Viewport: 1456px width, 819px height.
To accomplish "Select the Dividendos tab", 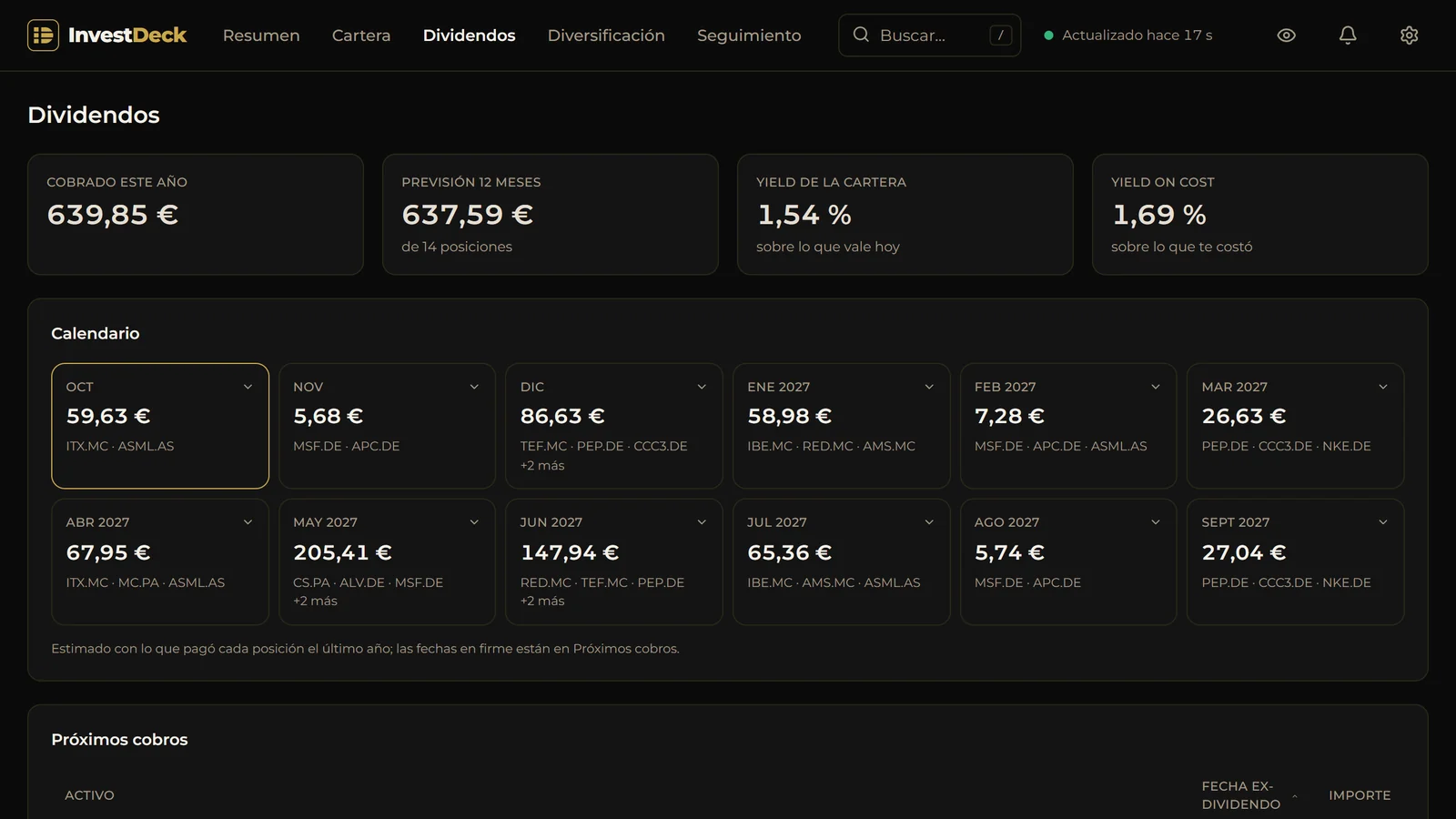I will 470,35.
